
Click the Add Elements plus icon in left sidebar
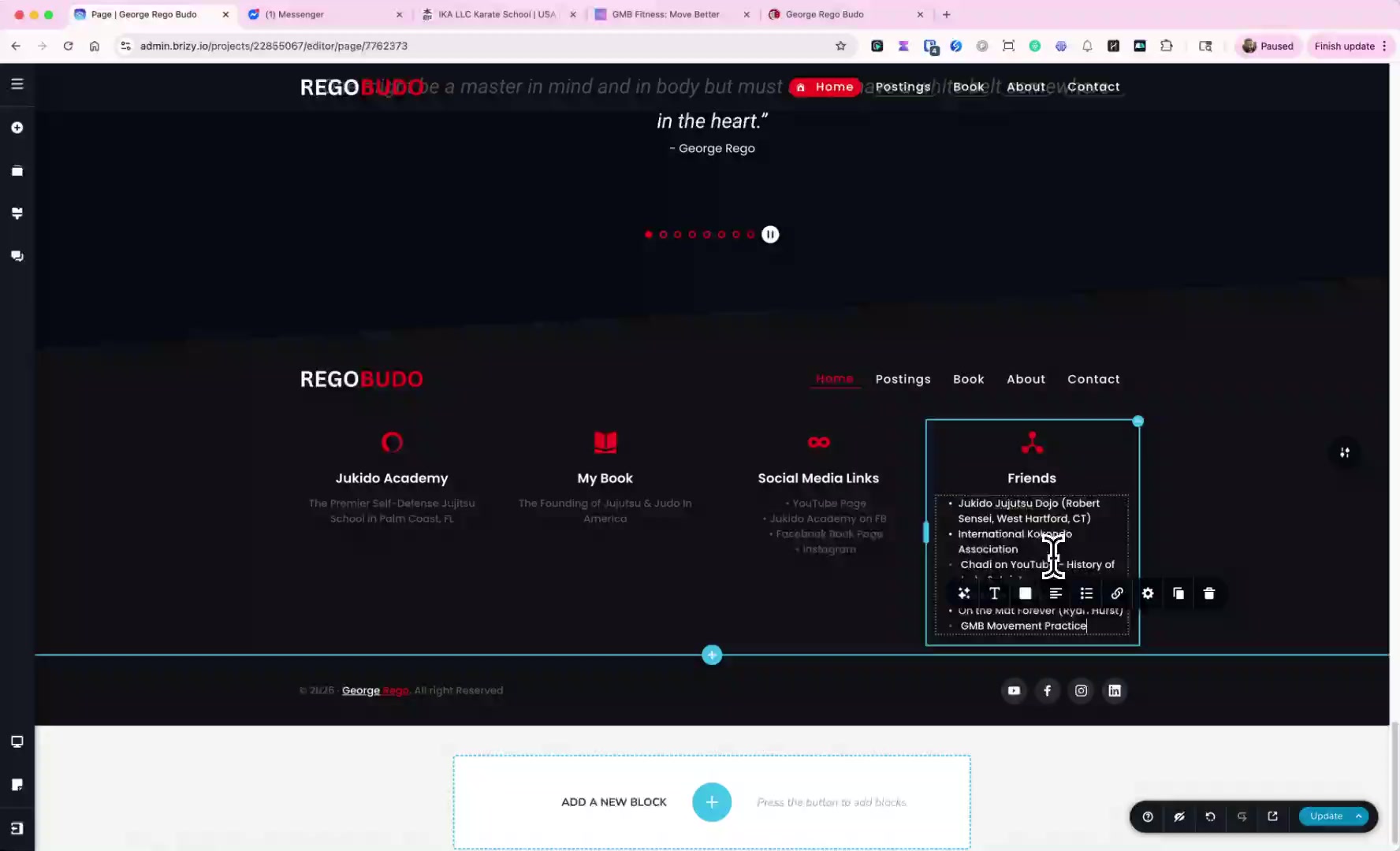(x=17, y=128)
